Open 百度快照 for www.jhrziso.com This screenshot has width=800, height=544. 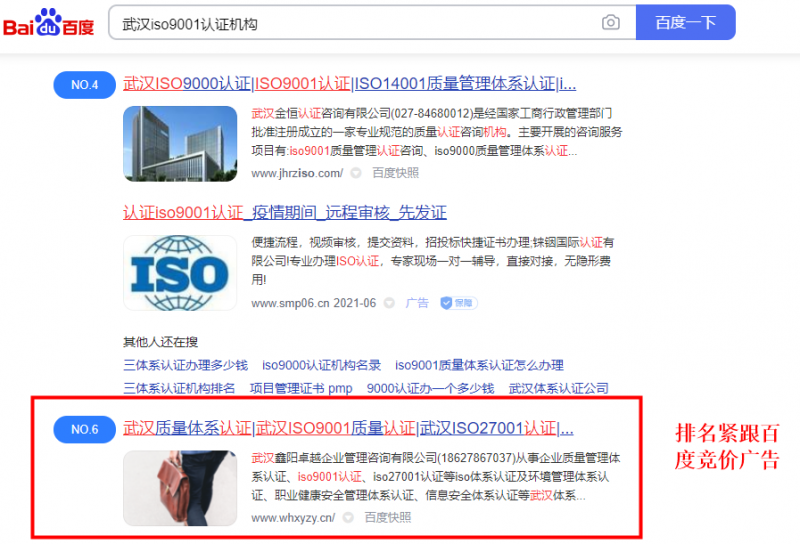pos(396,173)
